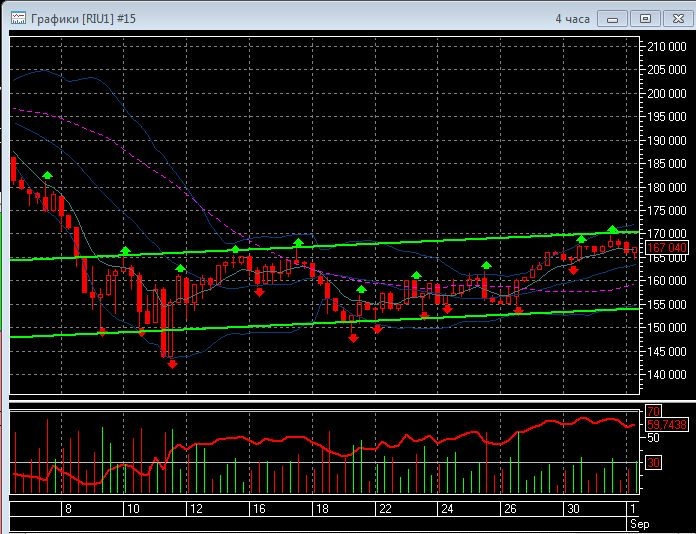Click the 175 000 price axis label
The image size is (696, 534).
[666, 211]
